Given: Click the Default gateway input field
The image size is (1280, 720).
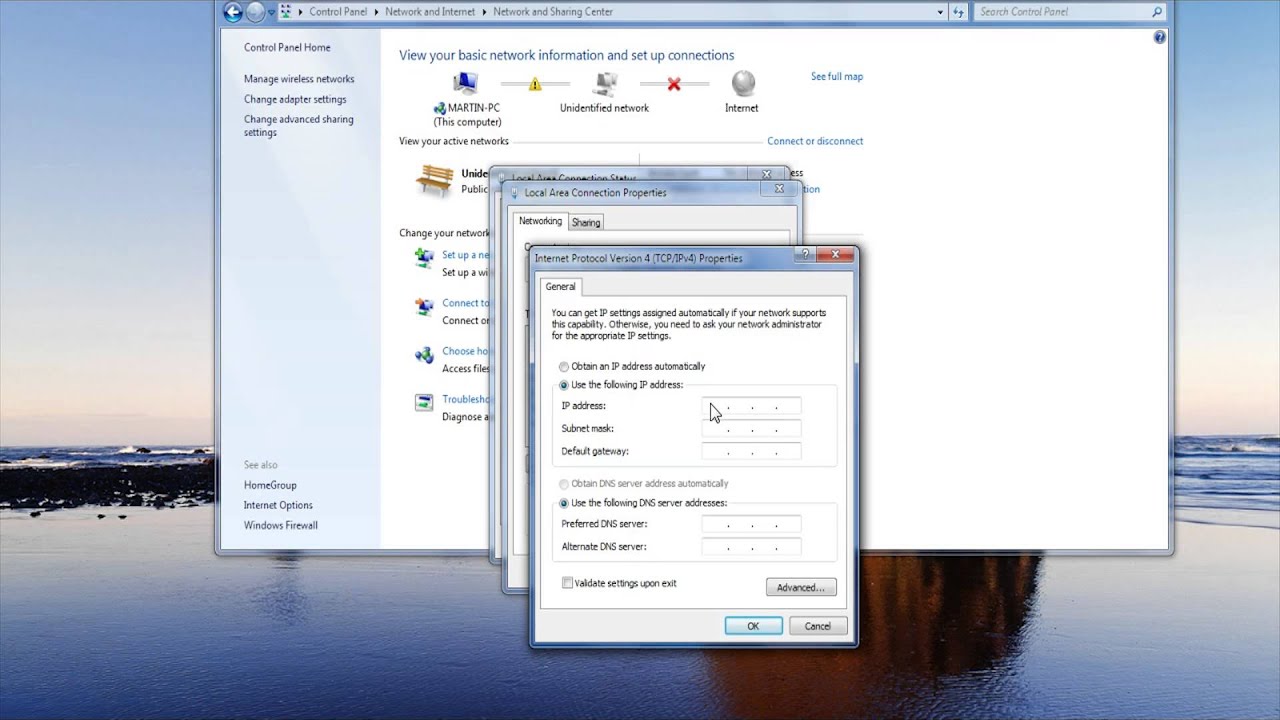Looking at the screenshot, I should 751,452.
